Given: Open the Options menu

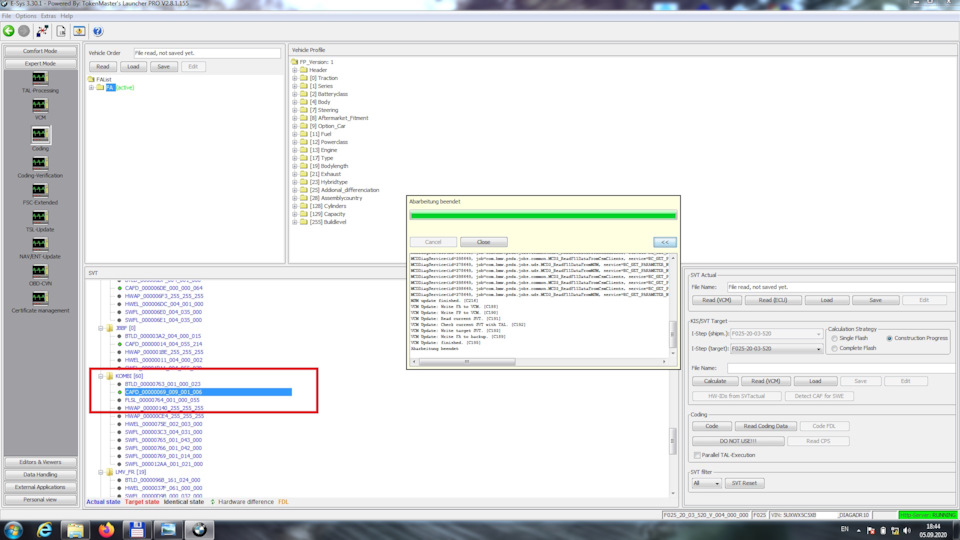Looking at the screenshot, I should pyautogui.click(x=26, y=16).
